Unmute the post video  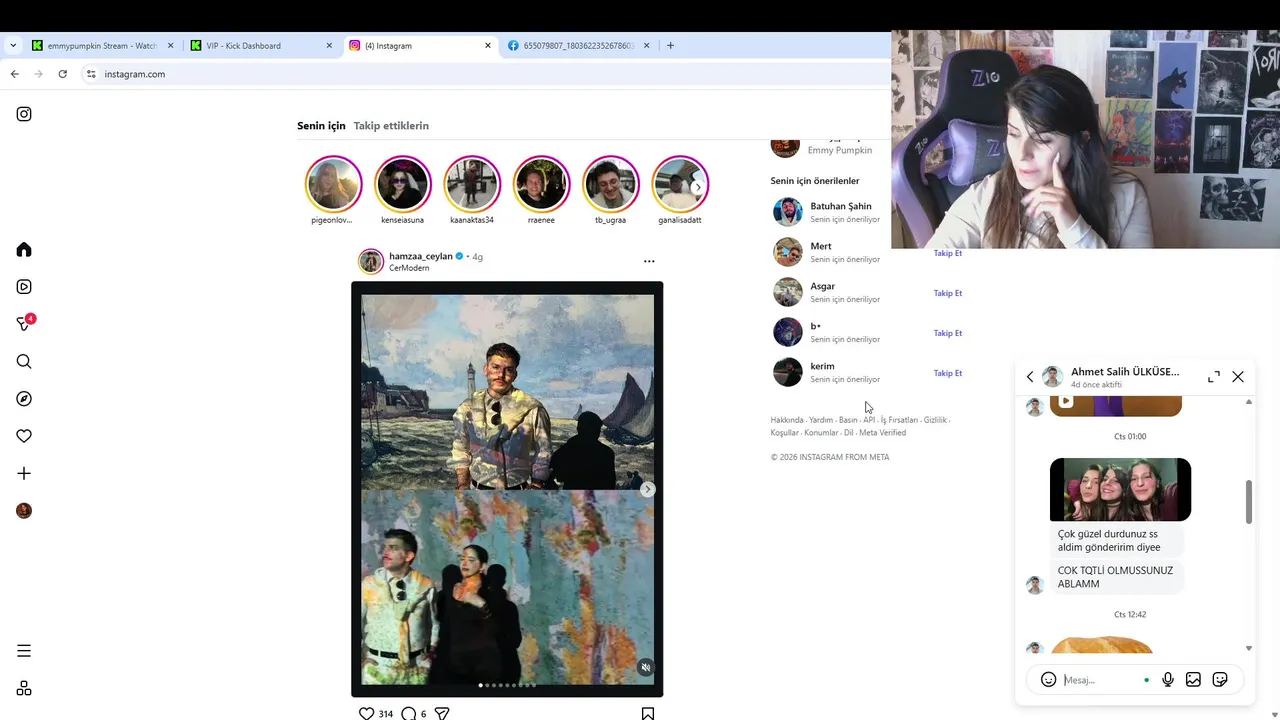tap(646, 667)
